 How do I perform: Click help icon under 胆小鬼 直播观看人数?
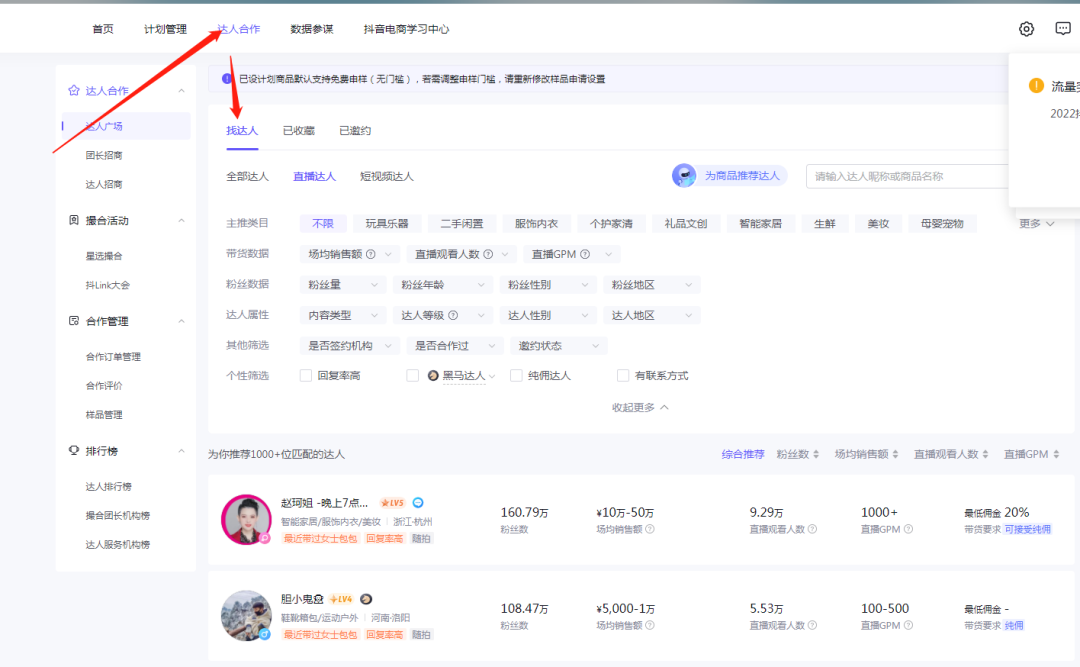pos(812,625)
